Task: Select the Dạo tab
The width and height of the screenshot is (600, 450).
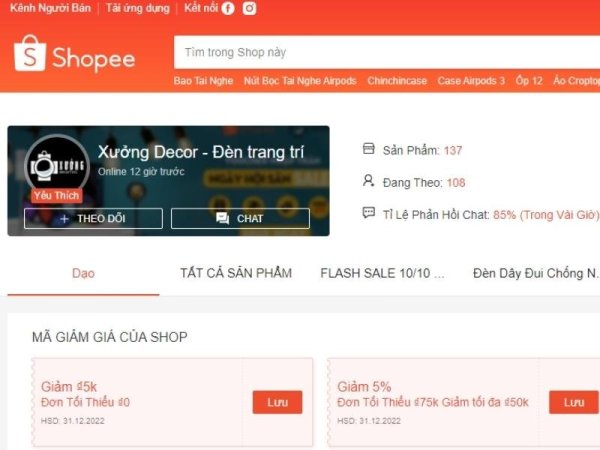Action: pos(83,273)
